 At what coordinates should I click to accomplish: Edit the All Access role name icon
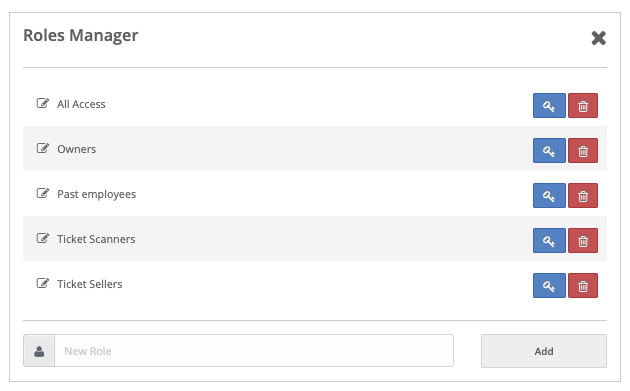click(43, 103)
